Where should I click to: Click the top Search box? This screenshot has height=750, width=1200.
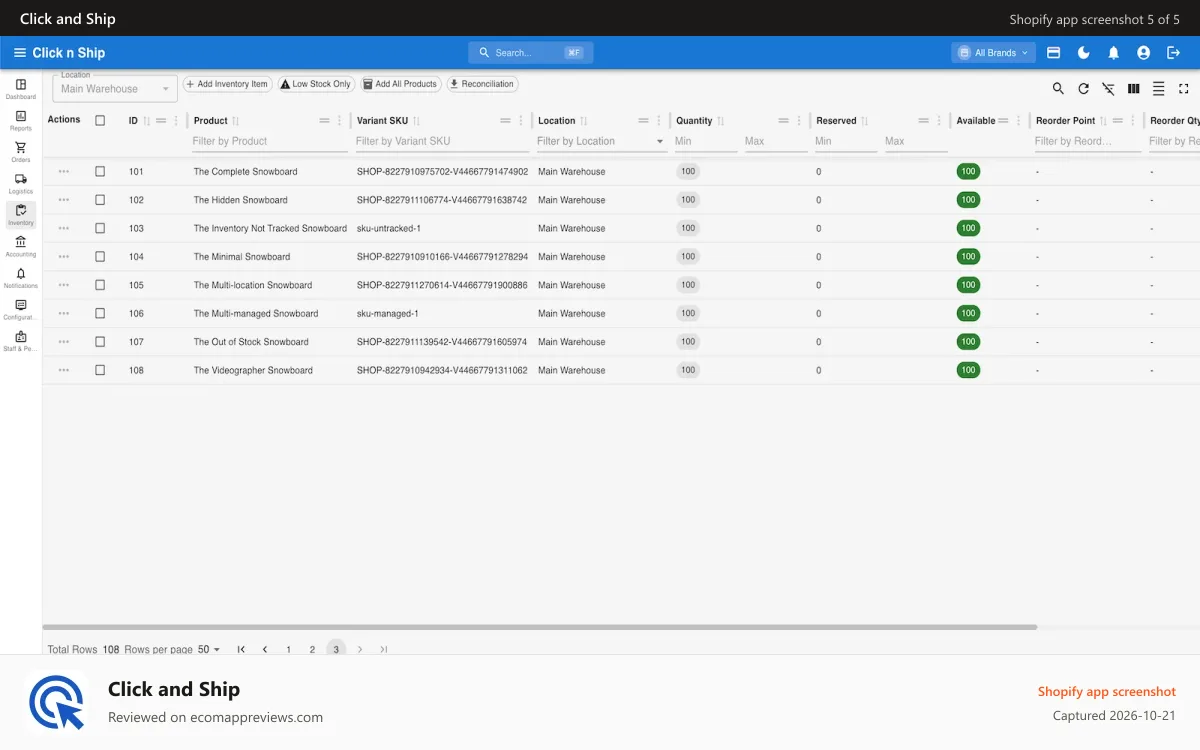530,53
